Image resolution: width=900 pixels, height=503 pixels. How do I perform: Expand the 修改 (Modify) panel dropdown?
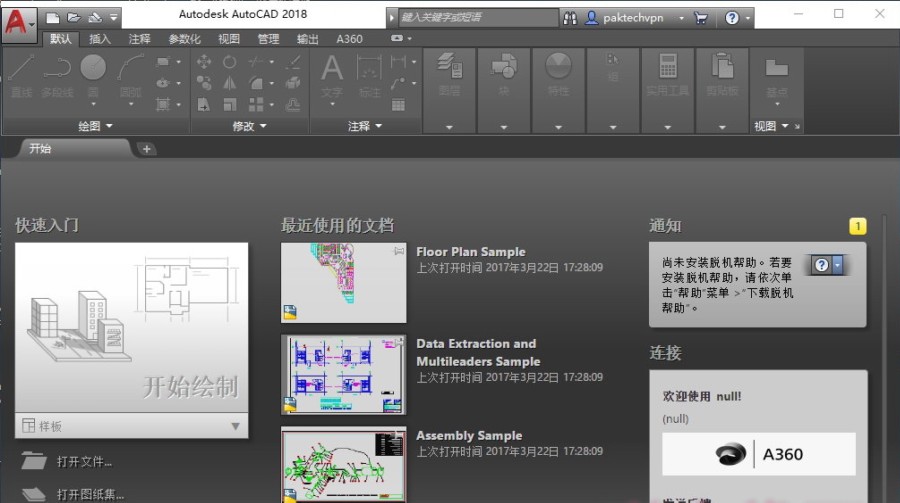coord(250,126)
